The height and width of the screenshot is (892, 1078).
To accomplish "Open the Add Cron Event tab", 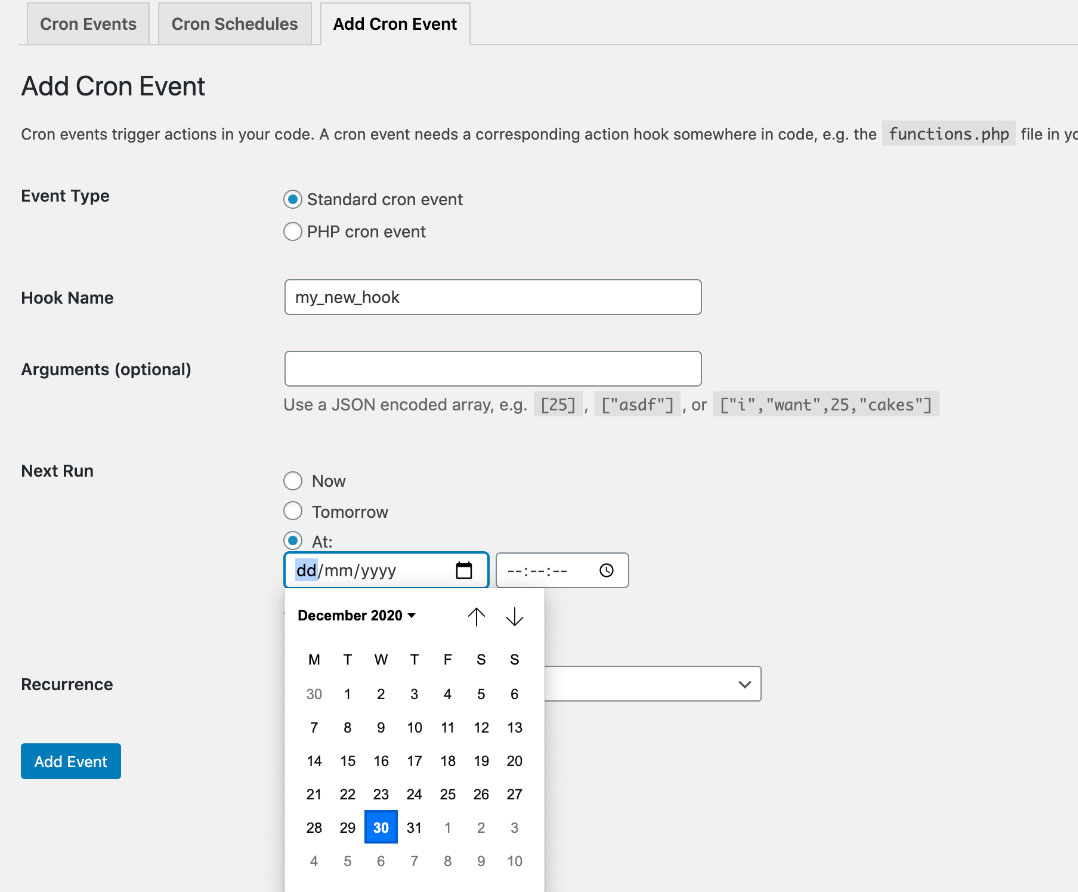I will 395,24.
